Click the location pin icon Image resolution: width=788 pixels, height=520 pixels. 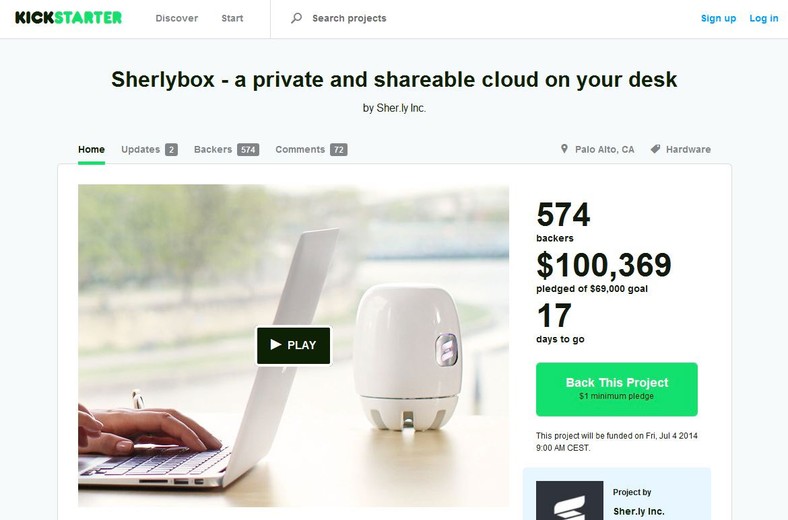564,149
